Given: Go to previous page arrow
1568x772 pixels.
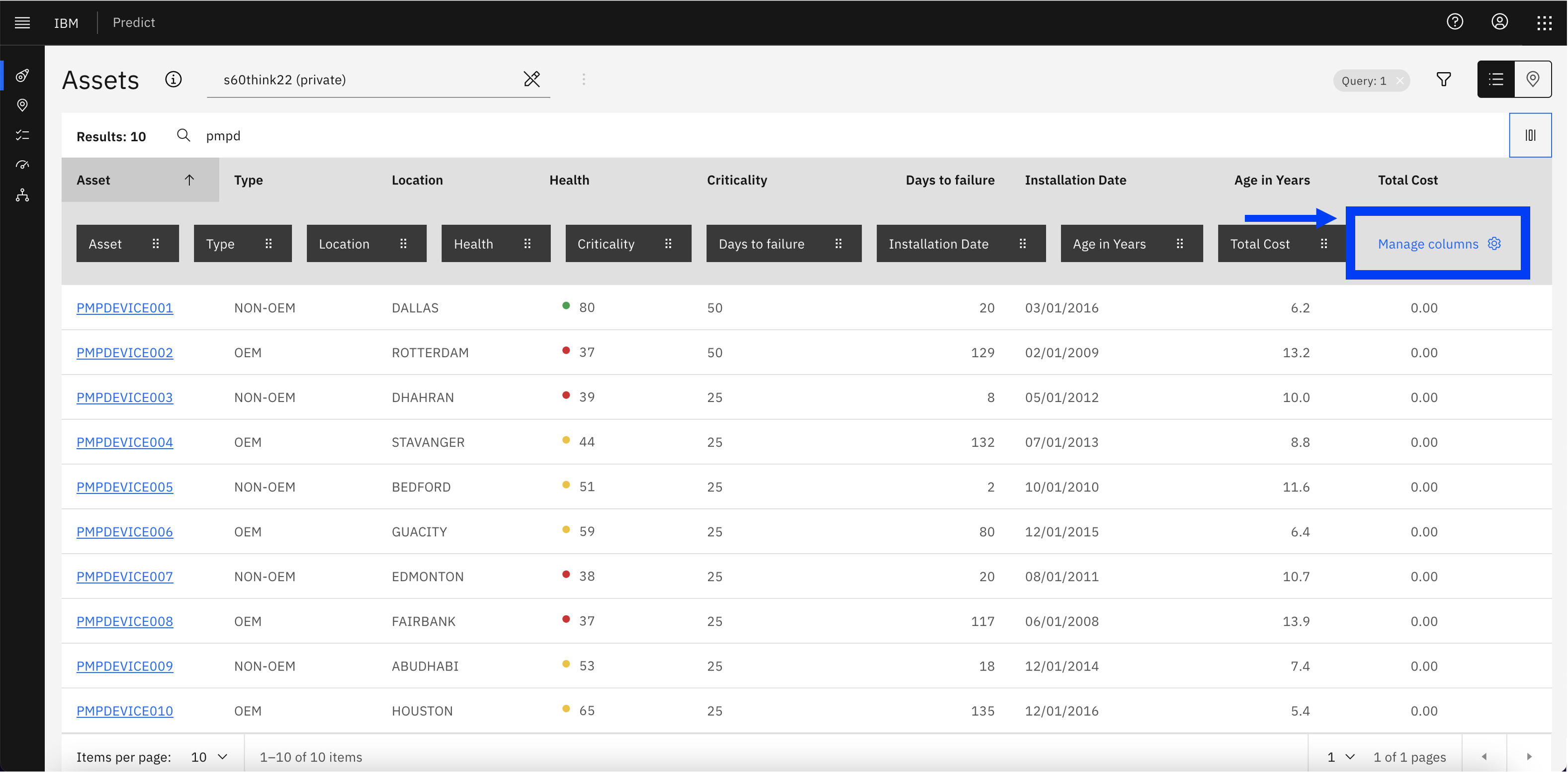Looking at the screenshot, I should [1484, 757].
